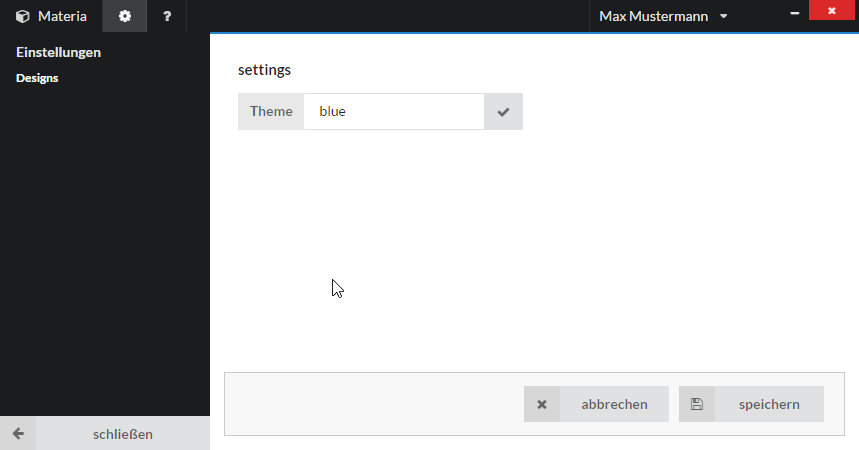Minimize the Materia window
The image size is (859, 450).
point(795,13)
